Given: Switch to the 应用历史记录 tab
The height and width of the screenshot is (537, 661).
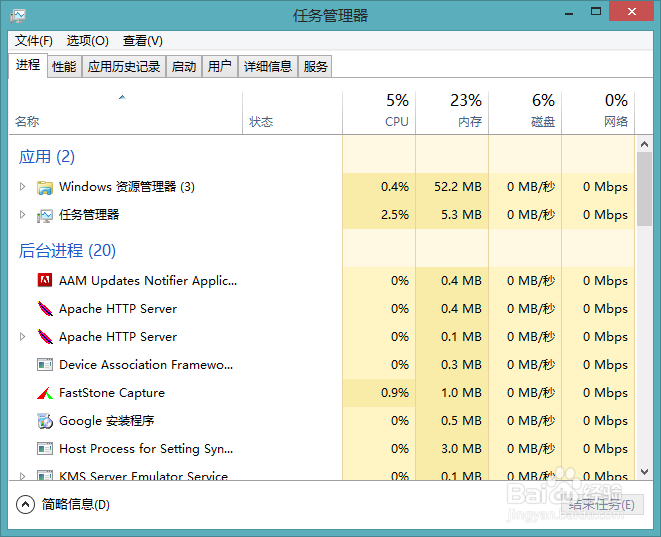Looking at the screenshot, I should coord(124,67).
